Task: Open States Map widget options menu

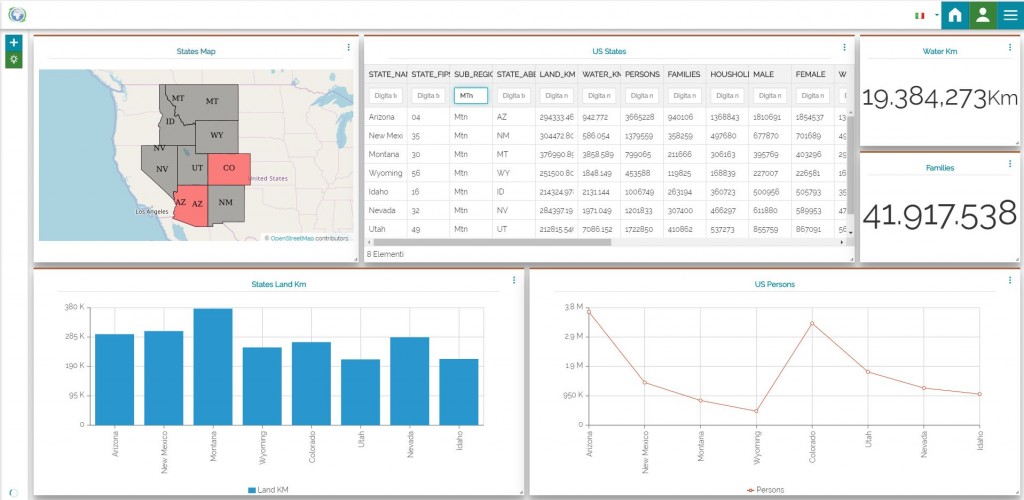Action: [x=348, y=47]
